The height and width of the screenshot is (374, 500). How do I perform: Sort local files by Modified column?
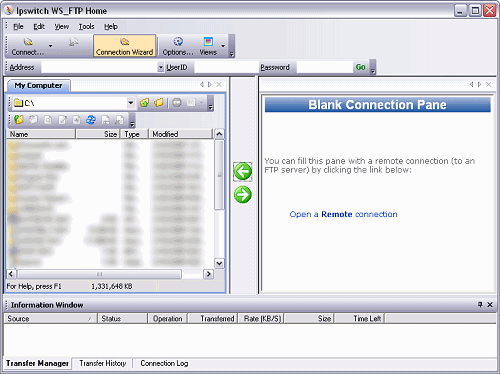180,134
